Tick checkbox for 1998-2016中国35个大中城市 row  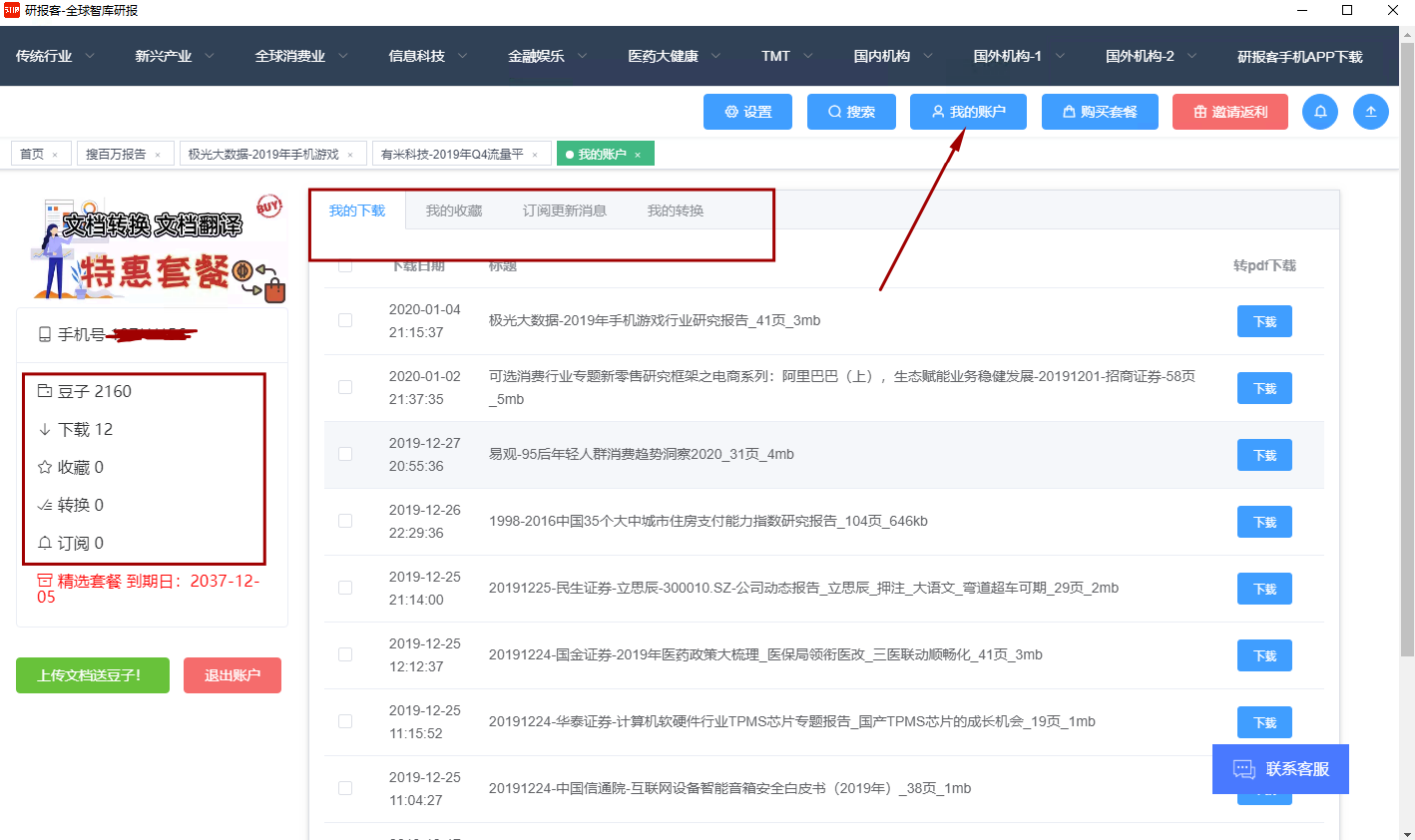[x=345, y=521]
